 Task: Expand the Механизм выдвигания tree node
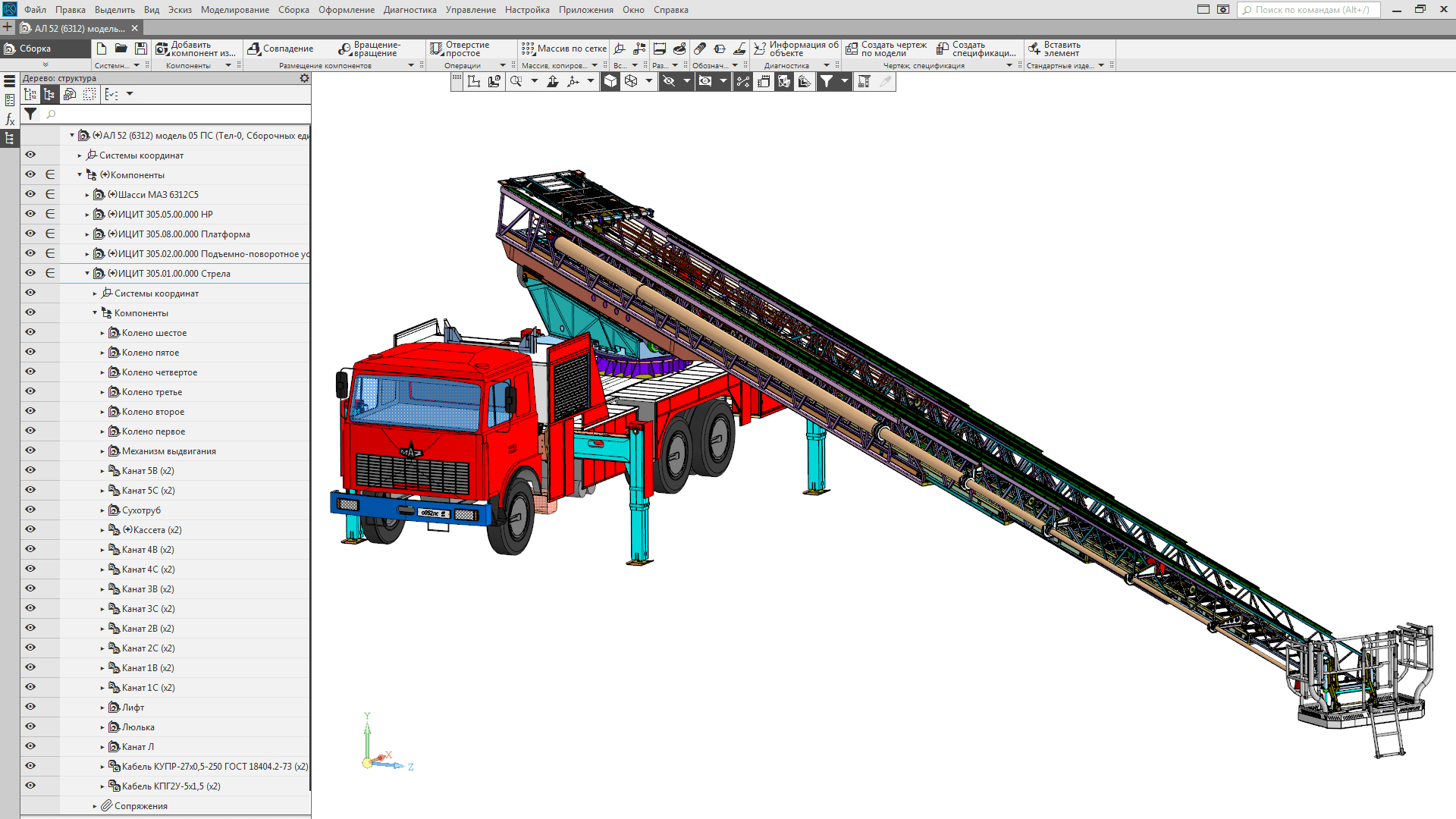[102, 451]
